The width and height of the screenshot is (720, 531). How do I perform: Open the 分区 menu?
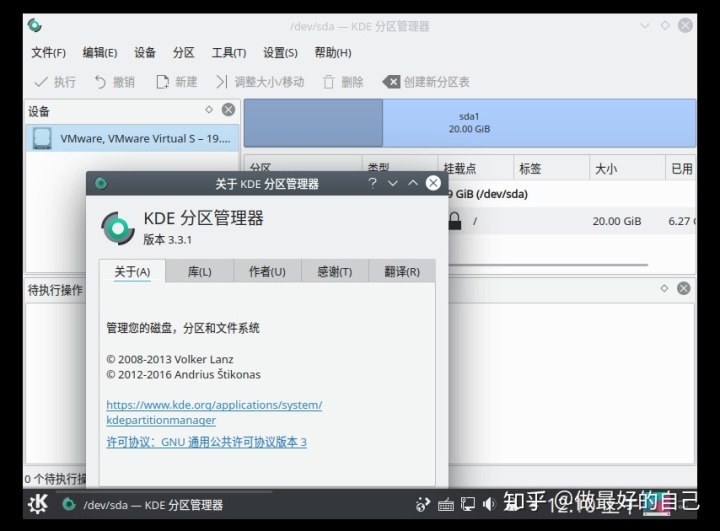pyautogui.click(x=184, y=53)
